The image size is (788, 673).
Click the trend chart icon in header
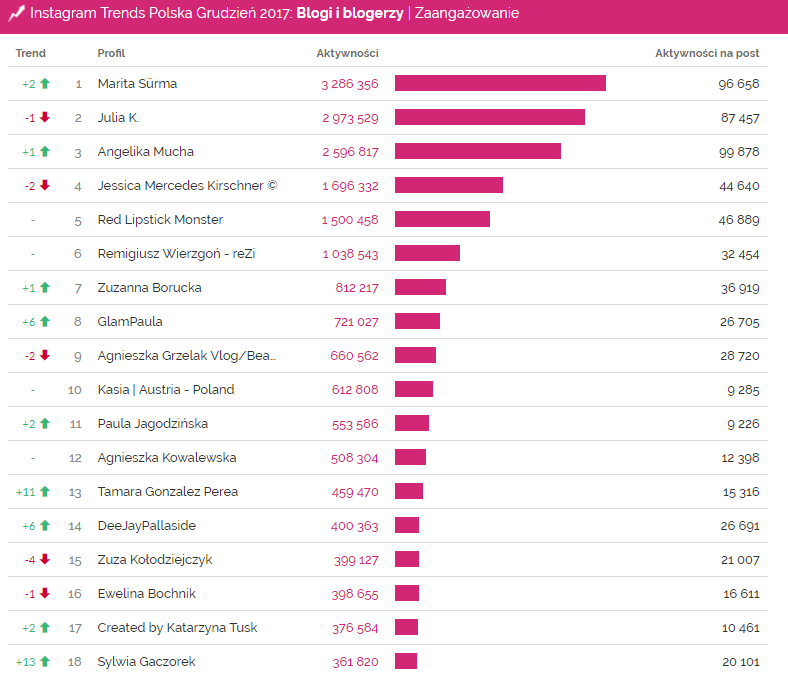coord(16,14)
